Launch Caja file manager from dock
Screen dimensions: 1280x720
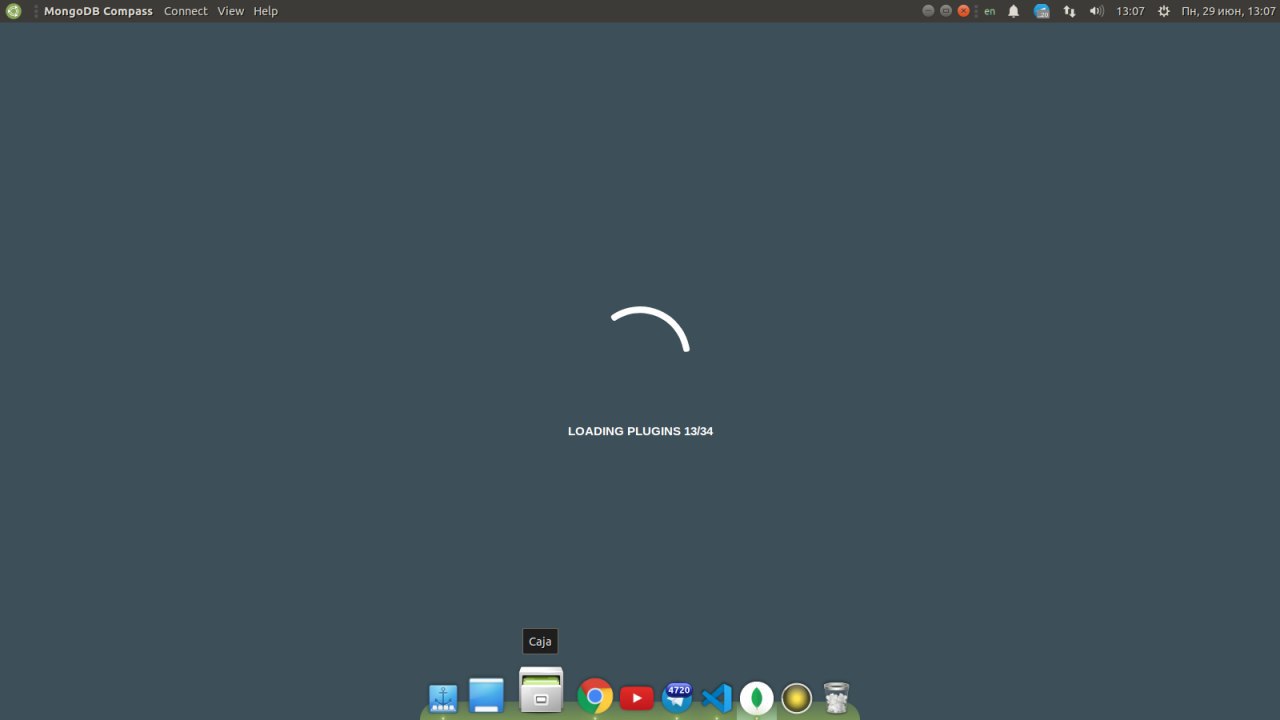[x=541, y=690]
